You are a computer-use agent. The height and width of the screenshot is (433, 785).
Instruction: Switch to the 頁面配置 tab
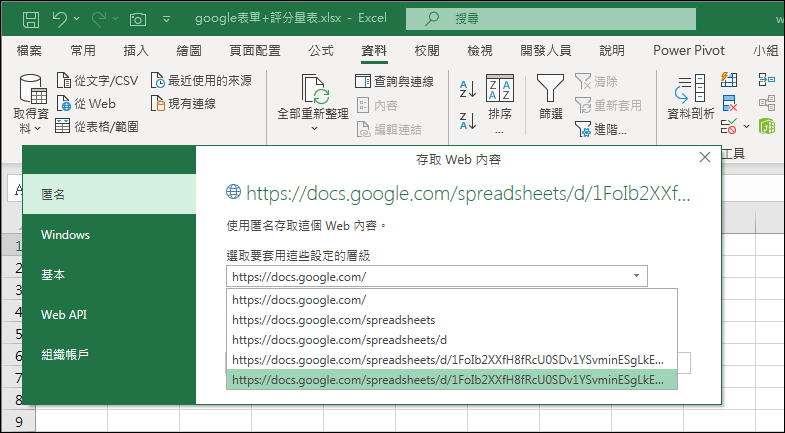point(255,51)
